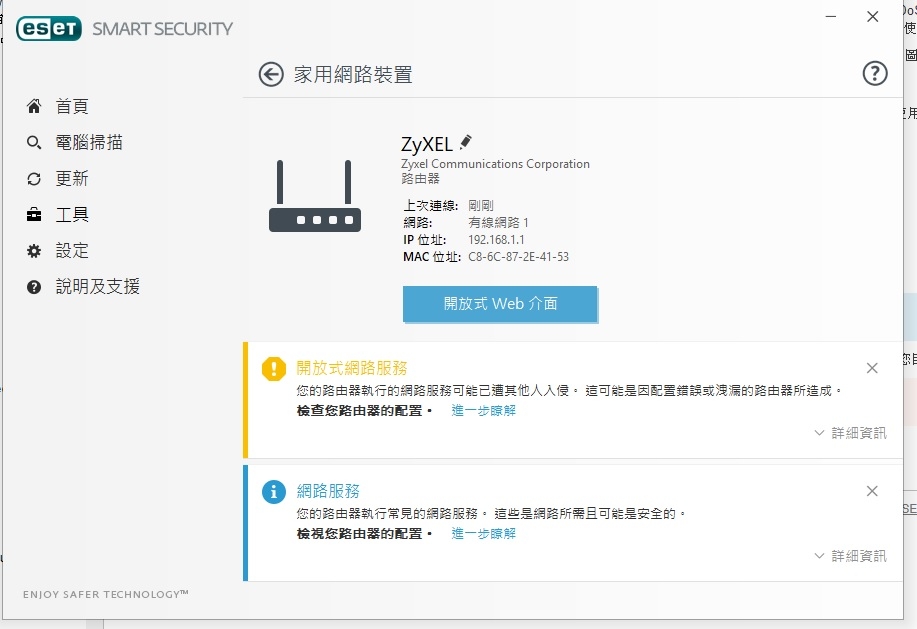
Task: Open 說明及支援 help icon in sidebar
Action: tap(34, 287)
